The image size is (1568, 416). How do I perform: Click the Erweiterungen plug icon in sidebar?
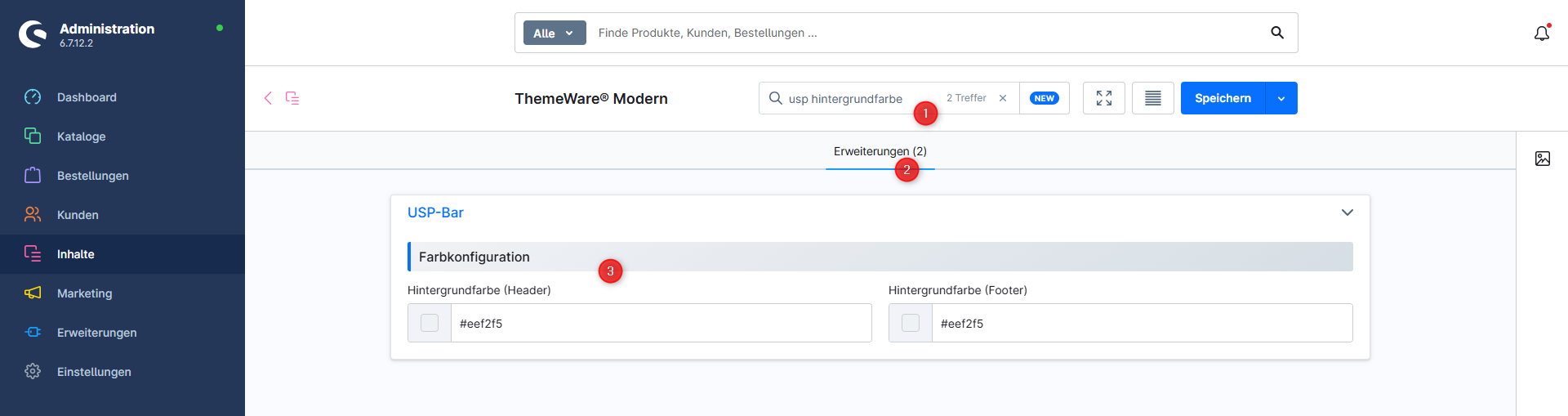click(x=33, y=332)
